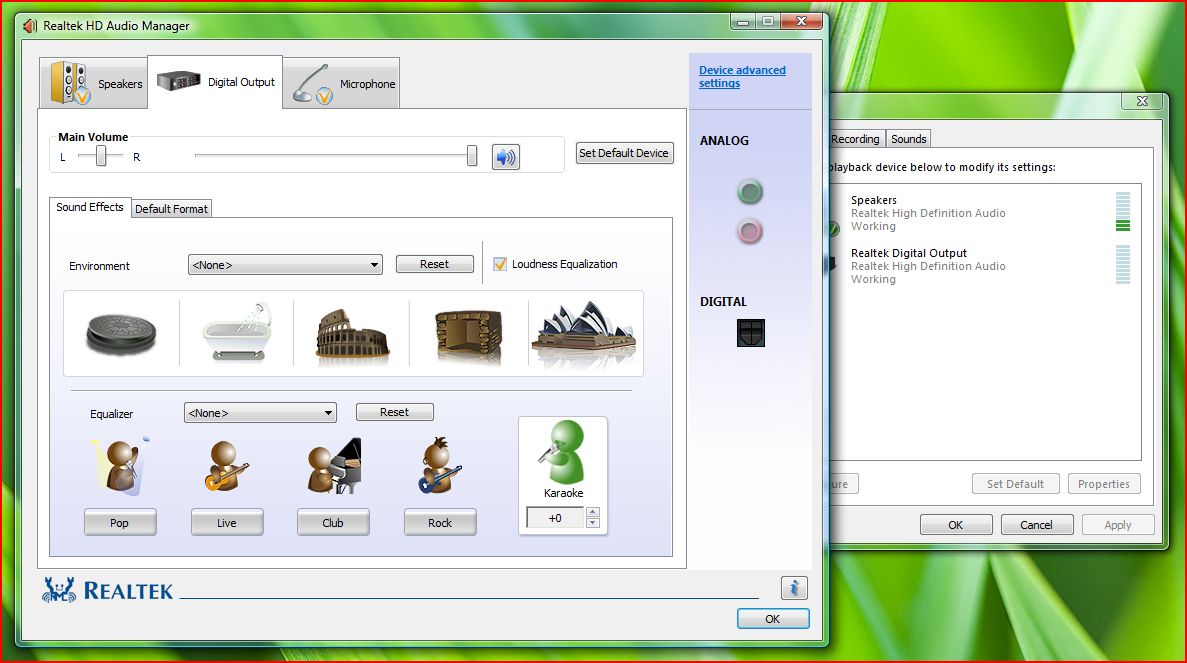Viewport: 1187px width, 663px height.
Task: Open Properties in Sound window
Action: (1104, 484)
